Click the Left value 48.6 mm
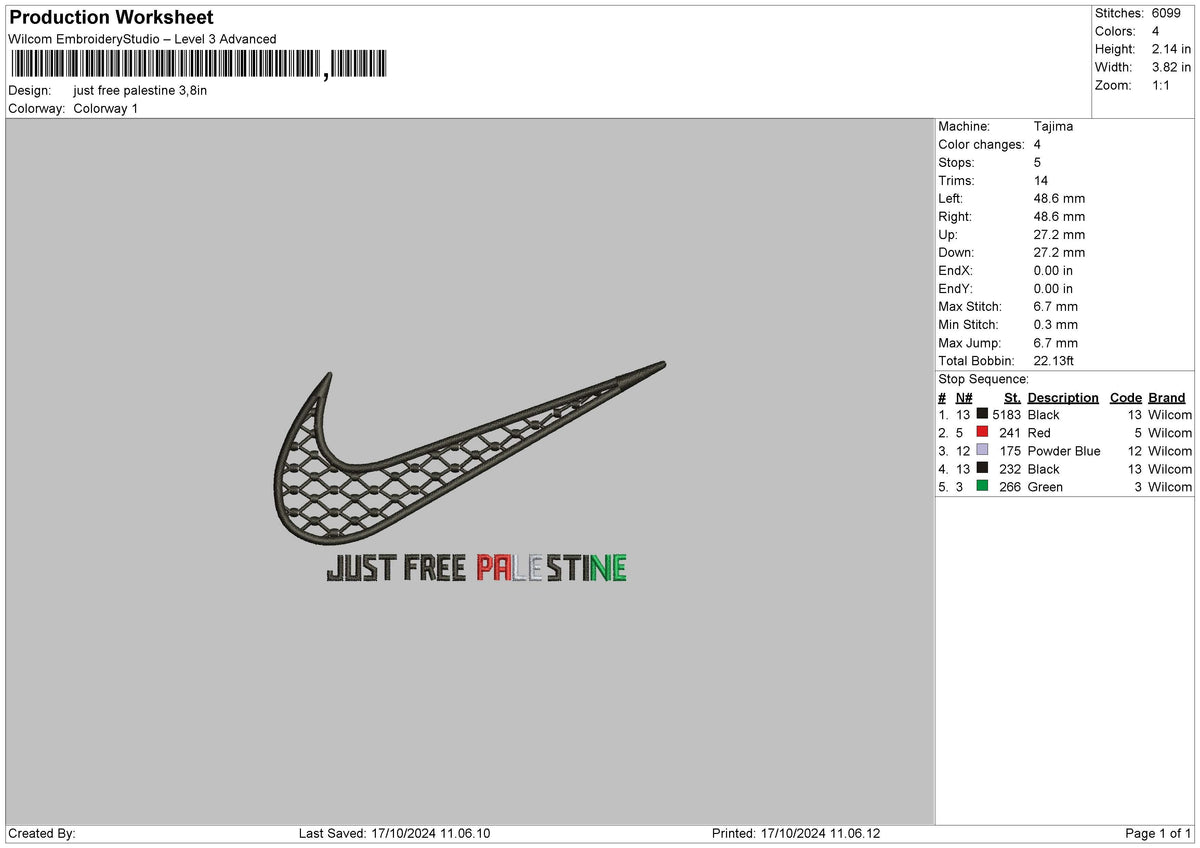This screenshot has height=848, width=1200. click(1059, 198)
